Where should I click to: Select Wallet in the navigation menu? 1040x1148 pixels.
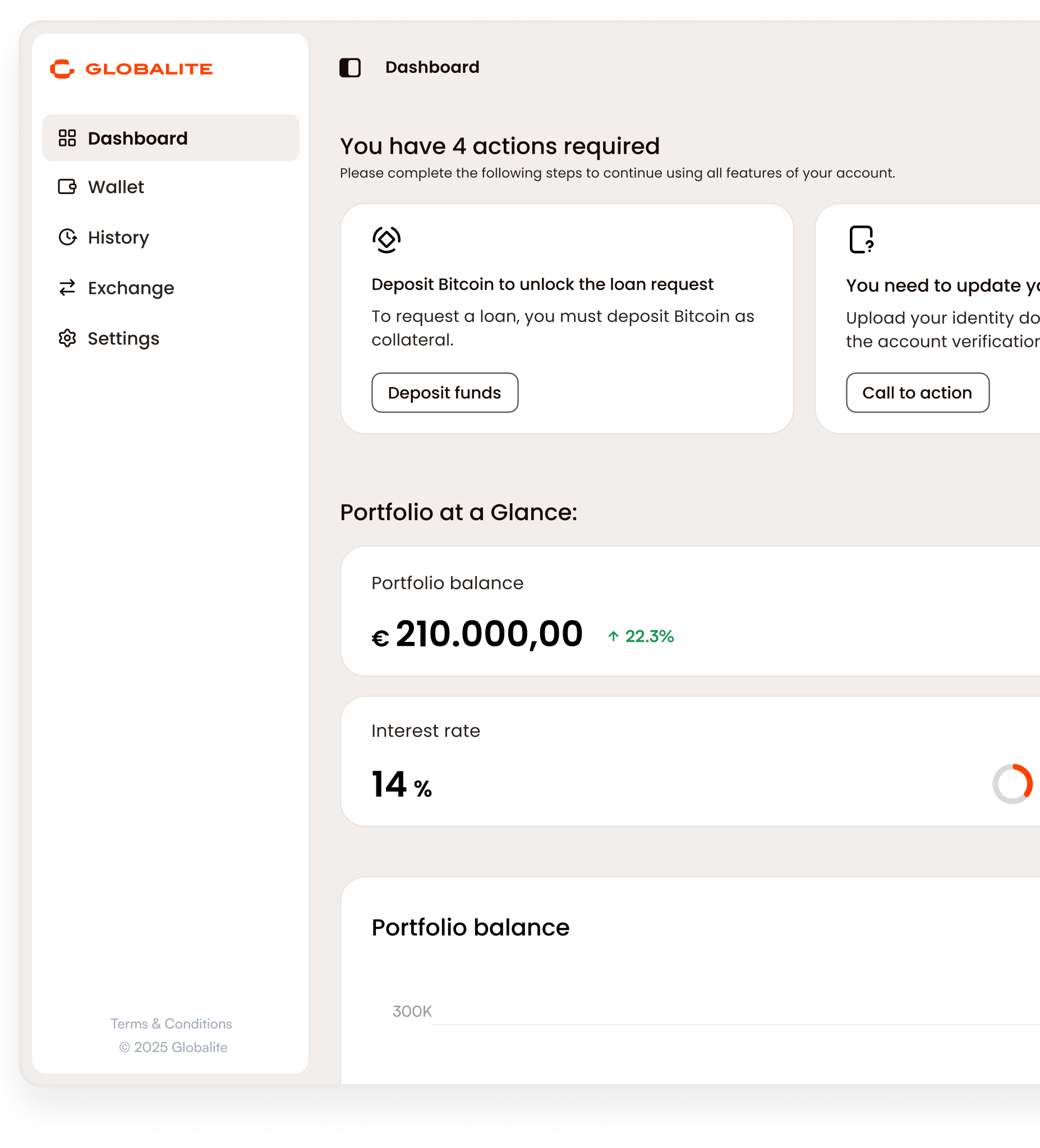coord(116,187)
